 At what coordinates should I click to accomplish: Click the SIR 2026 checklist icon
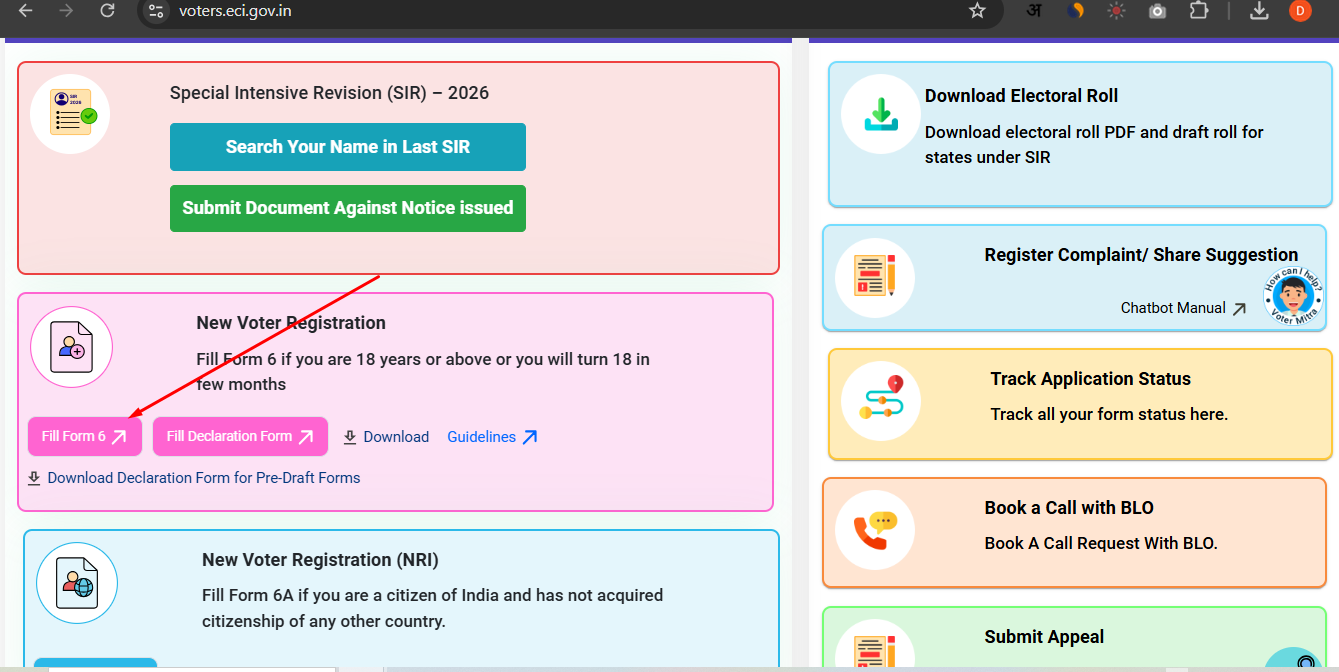click(70, 114)
